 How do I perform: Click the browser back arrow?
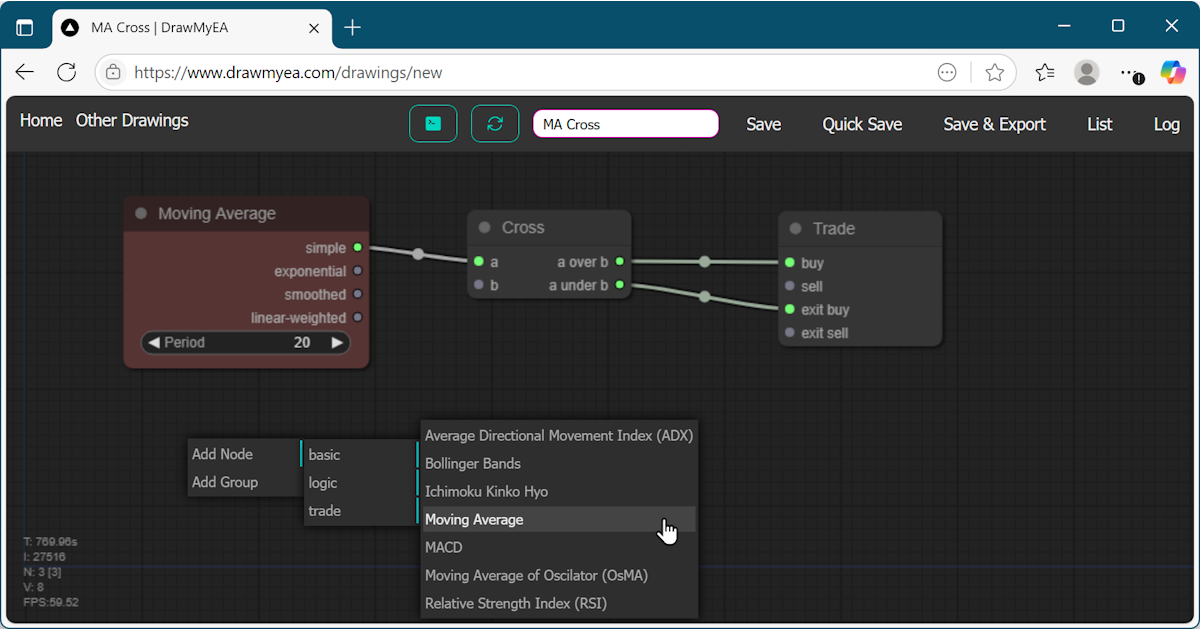(x=25, y=72)
